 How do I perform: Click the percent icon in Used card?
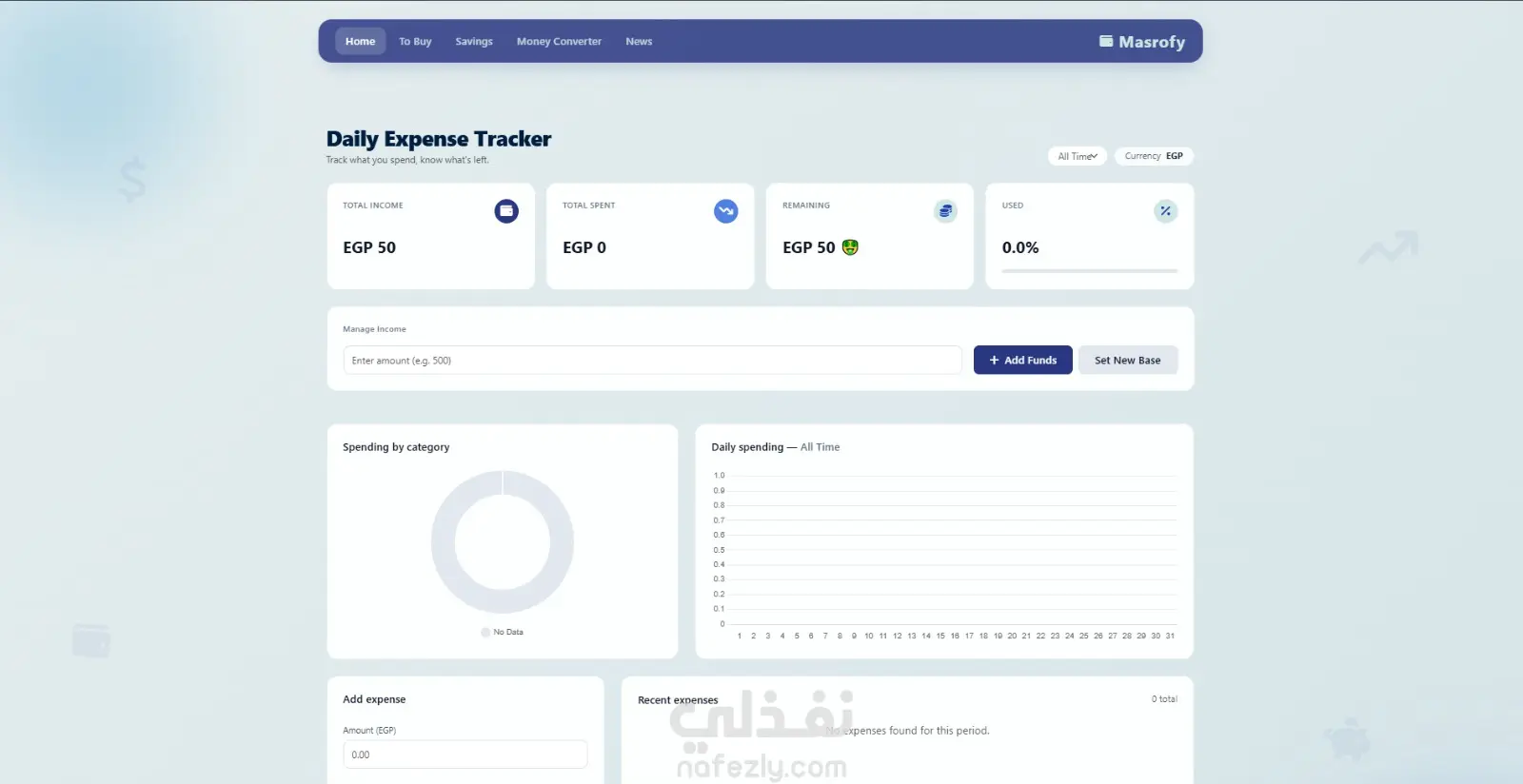(x=1165, y=211)
